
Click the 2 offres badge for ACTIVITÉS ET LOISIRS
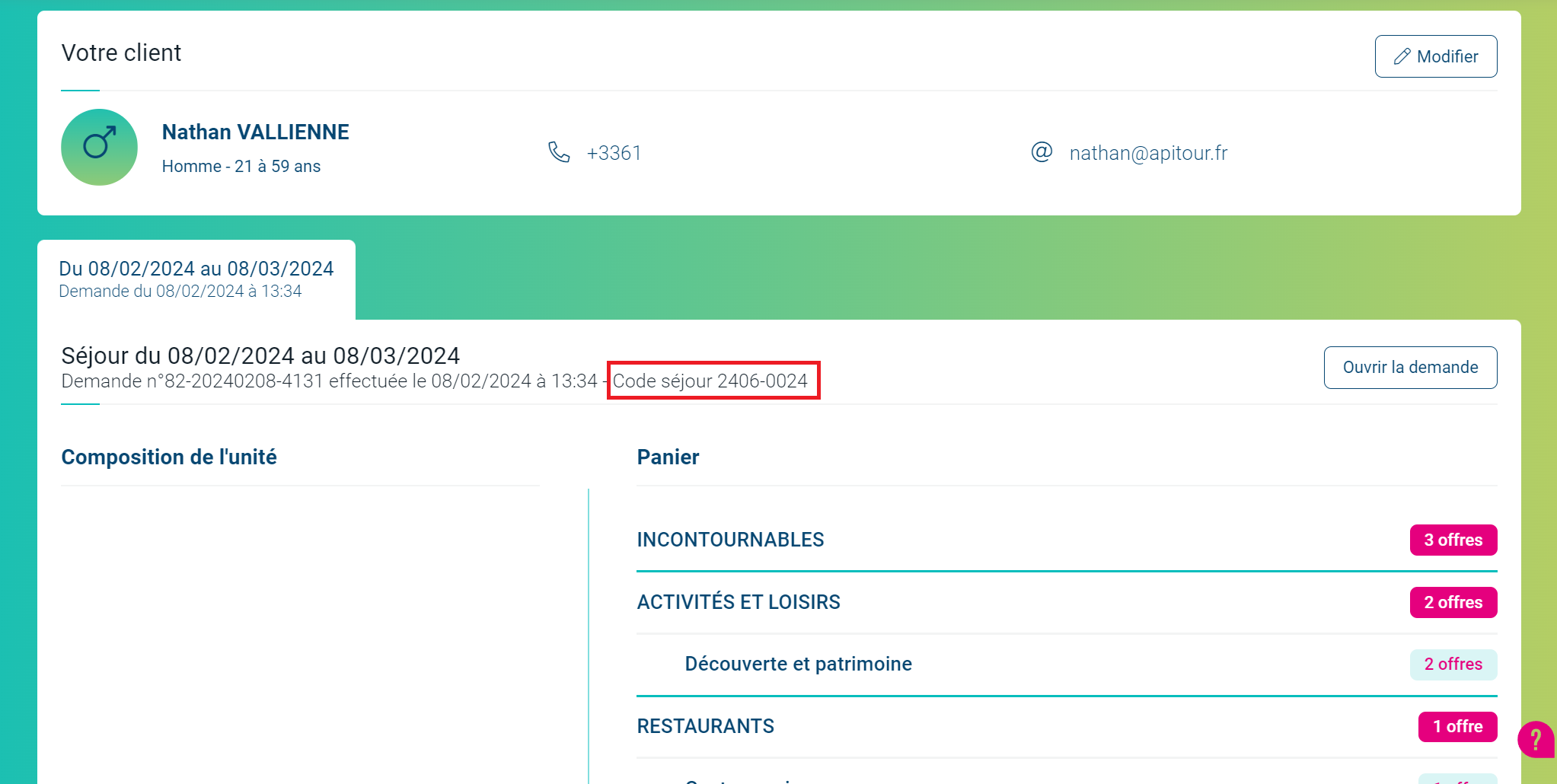pos(1452,602)
